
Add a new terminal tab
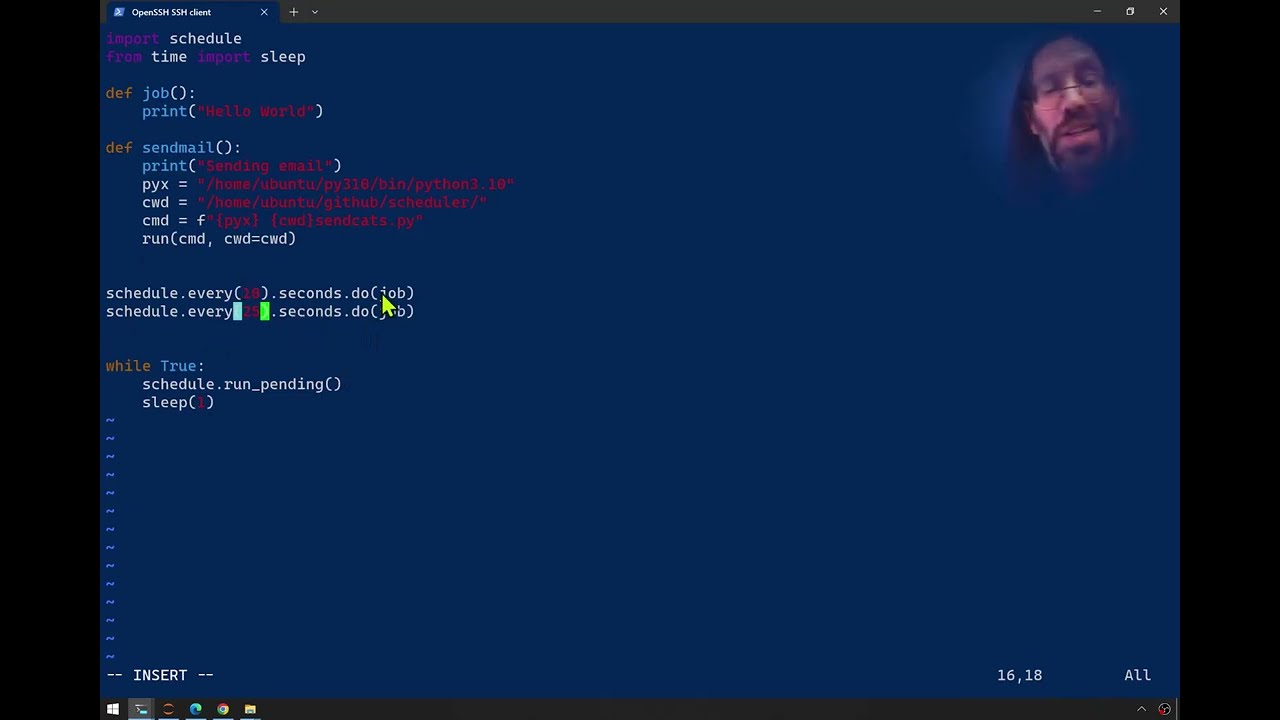coord(293,12)
